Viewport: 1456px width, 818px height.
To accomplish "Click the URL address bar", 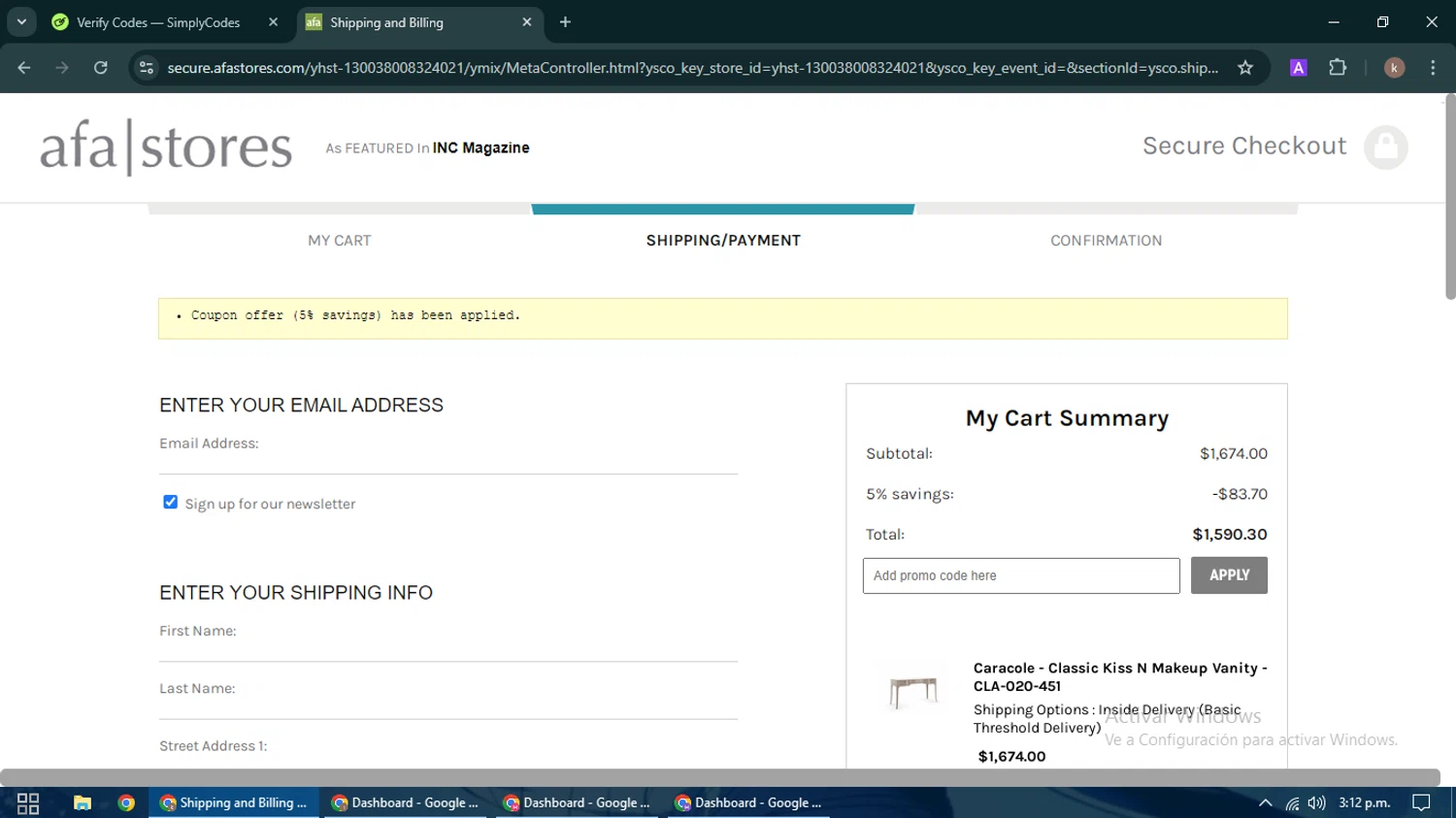I will pos(692,68).
